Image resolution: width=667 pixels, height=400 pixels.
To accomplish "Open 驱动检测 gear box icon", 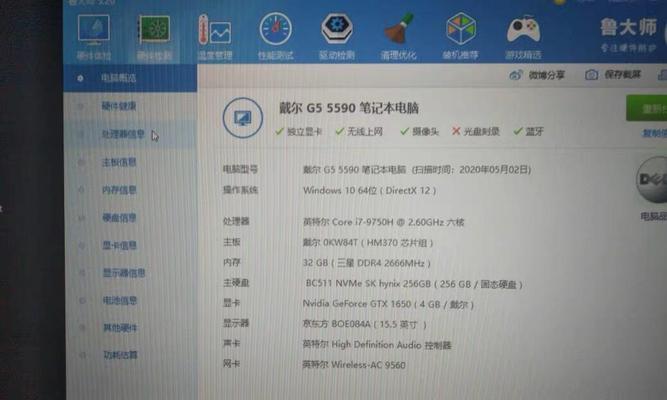I will pos(336,29).
